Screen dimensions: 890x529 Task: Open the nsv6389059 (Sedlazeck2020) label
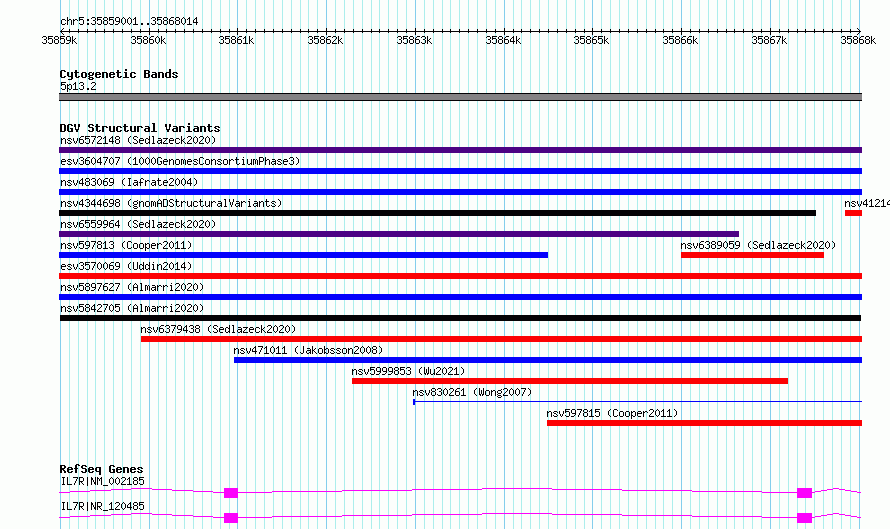pos(758,245)
